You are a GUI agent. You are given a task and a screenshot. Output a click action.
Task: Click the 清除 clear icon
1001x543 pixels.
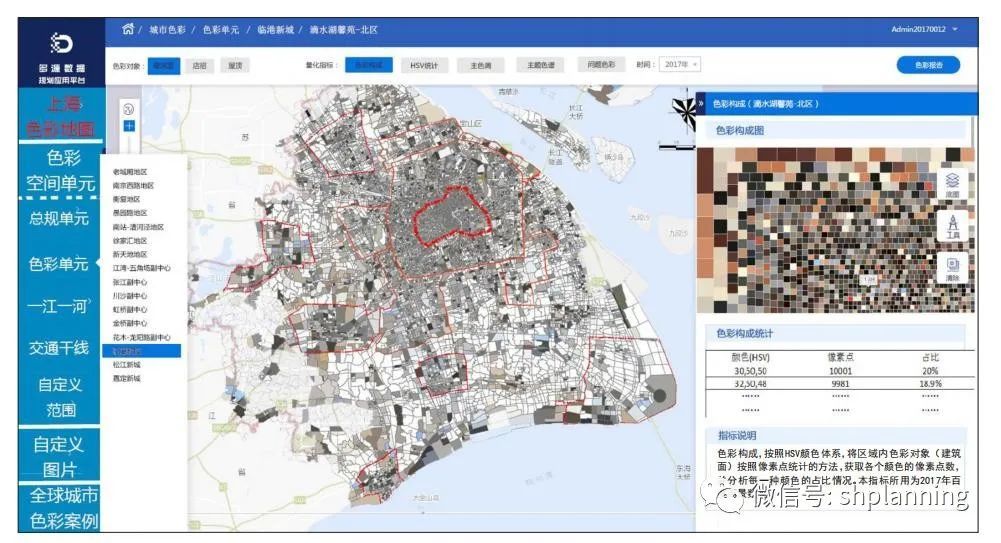pos(952,269)
